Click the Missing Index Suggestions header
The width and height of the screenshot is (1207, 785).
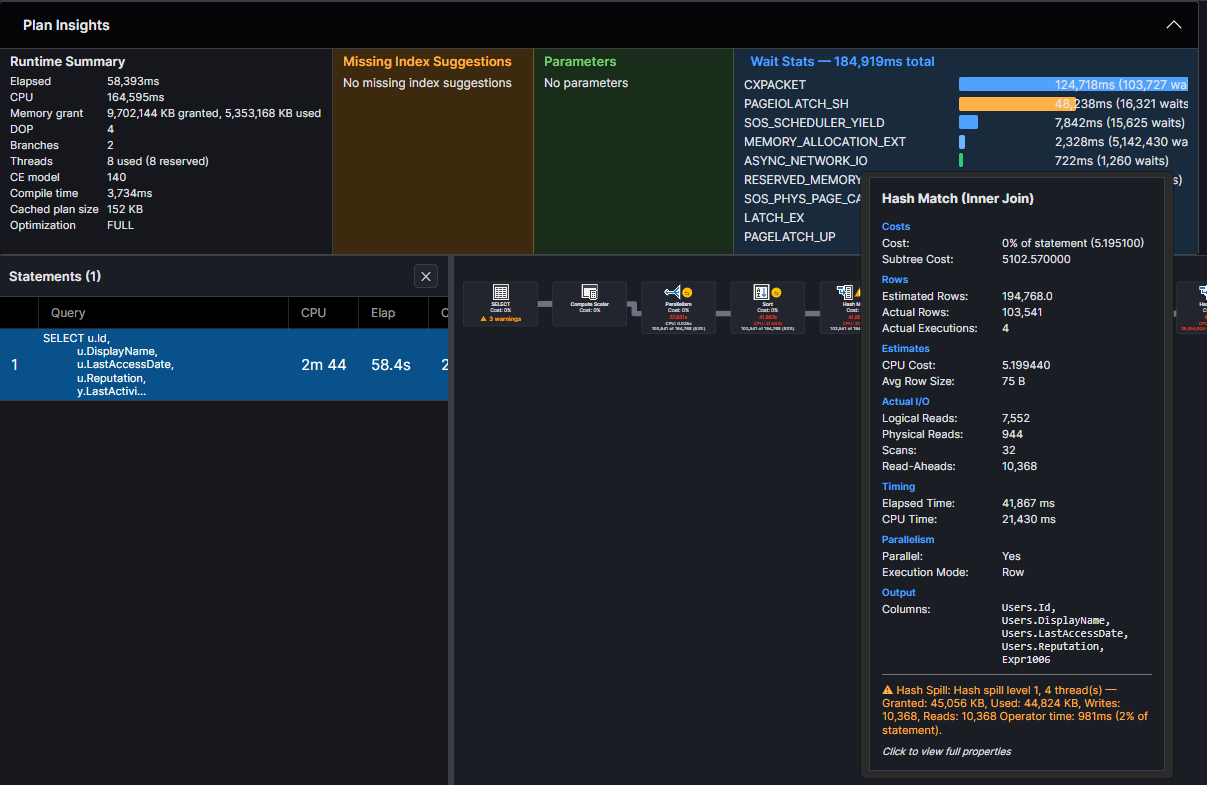click(x=425, y=61)
